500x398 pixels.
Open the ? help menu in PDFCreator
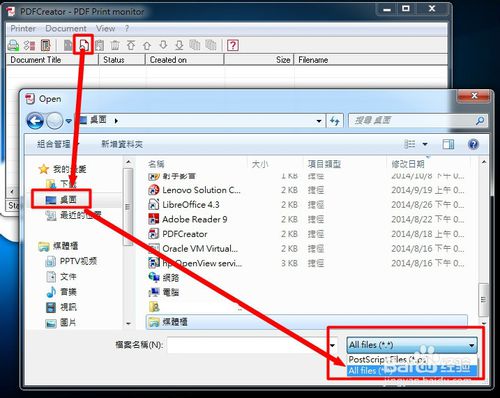(127, 29)
